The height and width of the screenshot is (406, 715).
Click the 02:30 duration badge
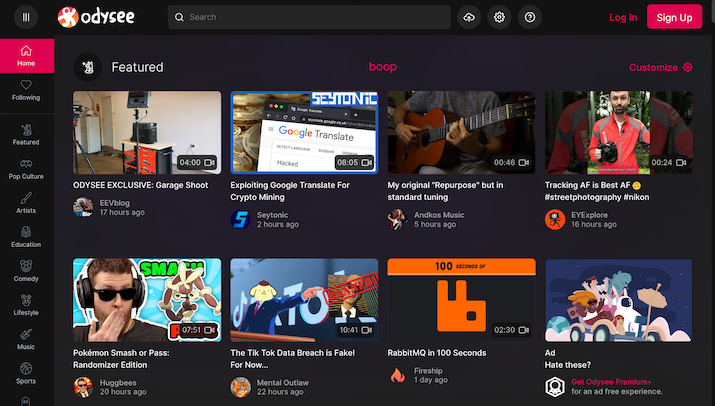point(511,330)
